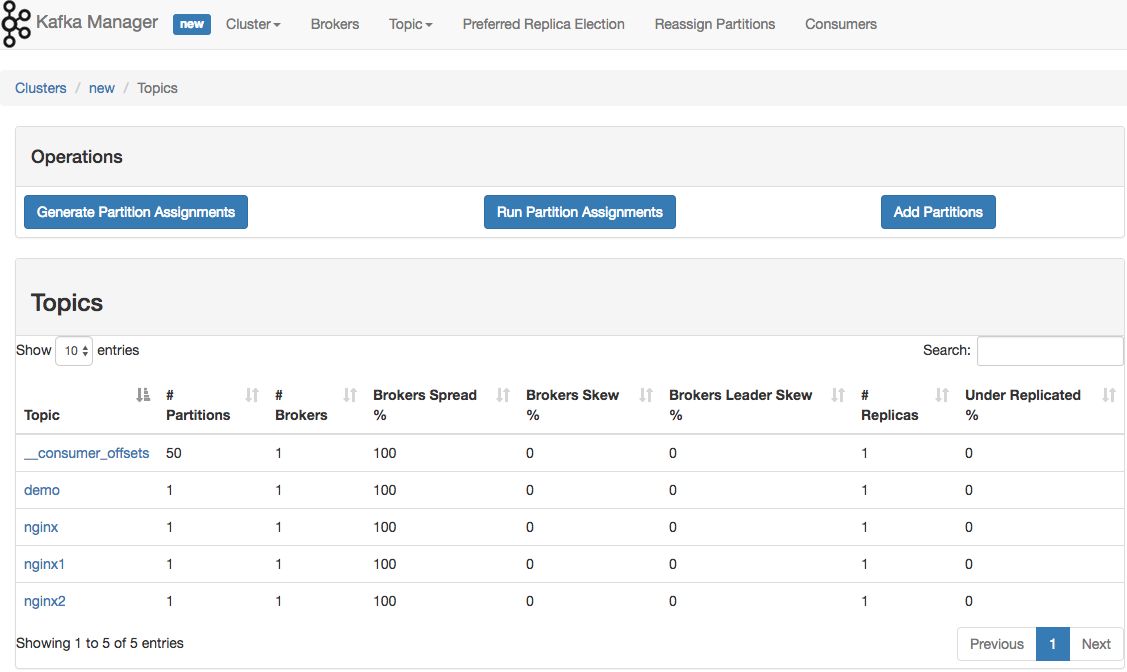Click the Topic column header text
Image resolution: width=1127 pixels, height=672 pixels.
click(x=42, y=415)
